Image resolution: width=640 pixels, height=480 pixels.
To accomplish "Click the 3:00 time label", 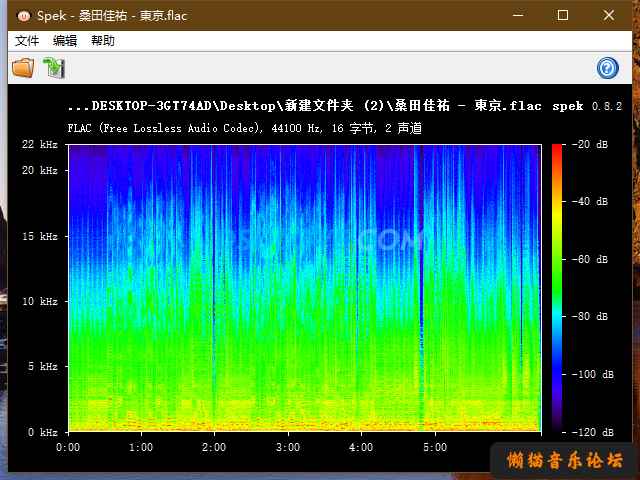I will pyautogui.click(x=288, y=447).
